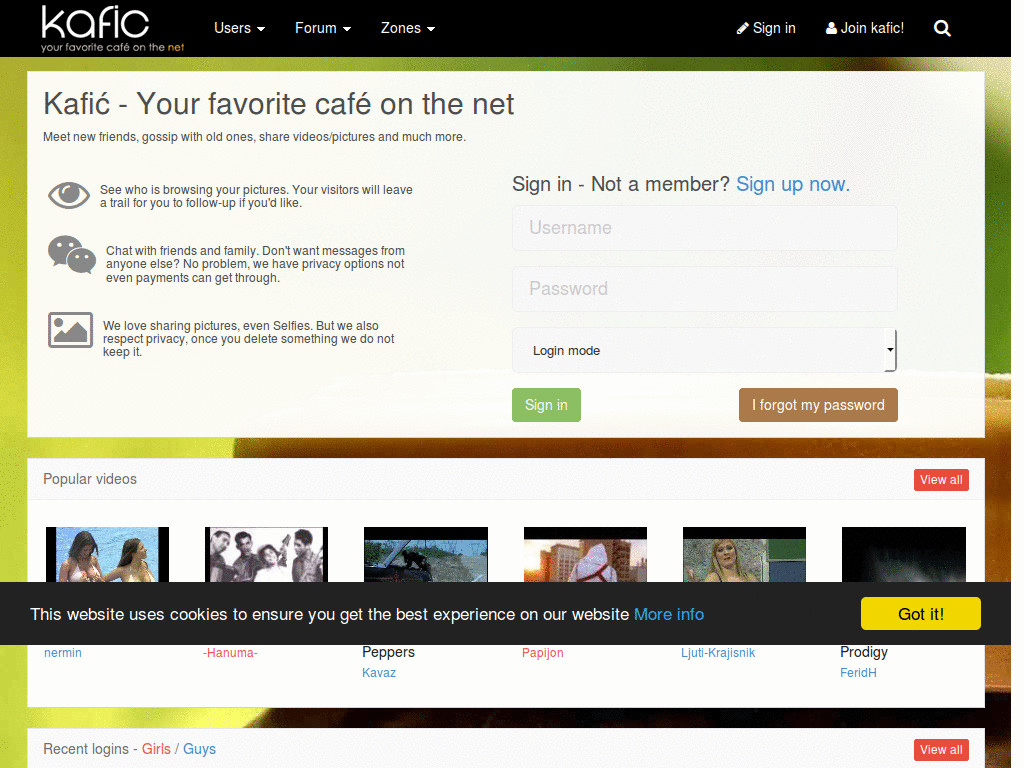Click the chat bubbles icon
Screen dimensions: 1024x768
tap(71, 255)
